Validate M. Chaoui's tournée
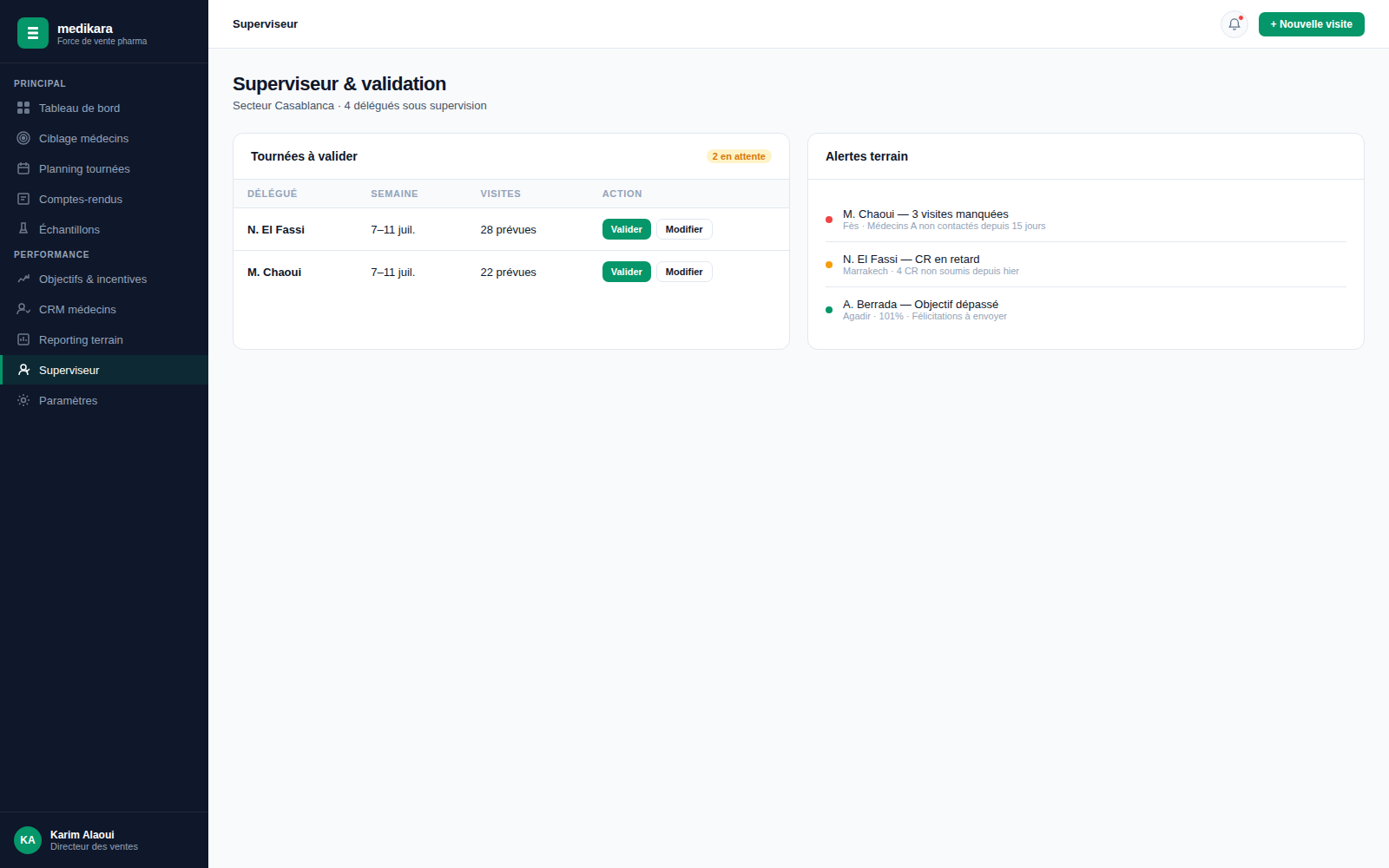1389x868 pixels. [627, 272]
